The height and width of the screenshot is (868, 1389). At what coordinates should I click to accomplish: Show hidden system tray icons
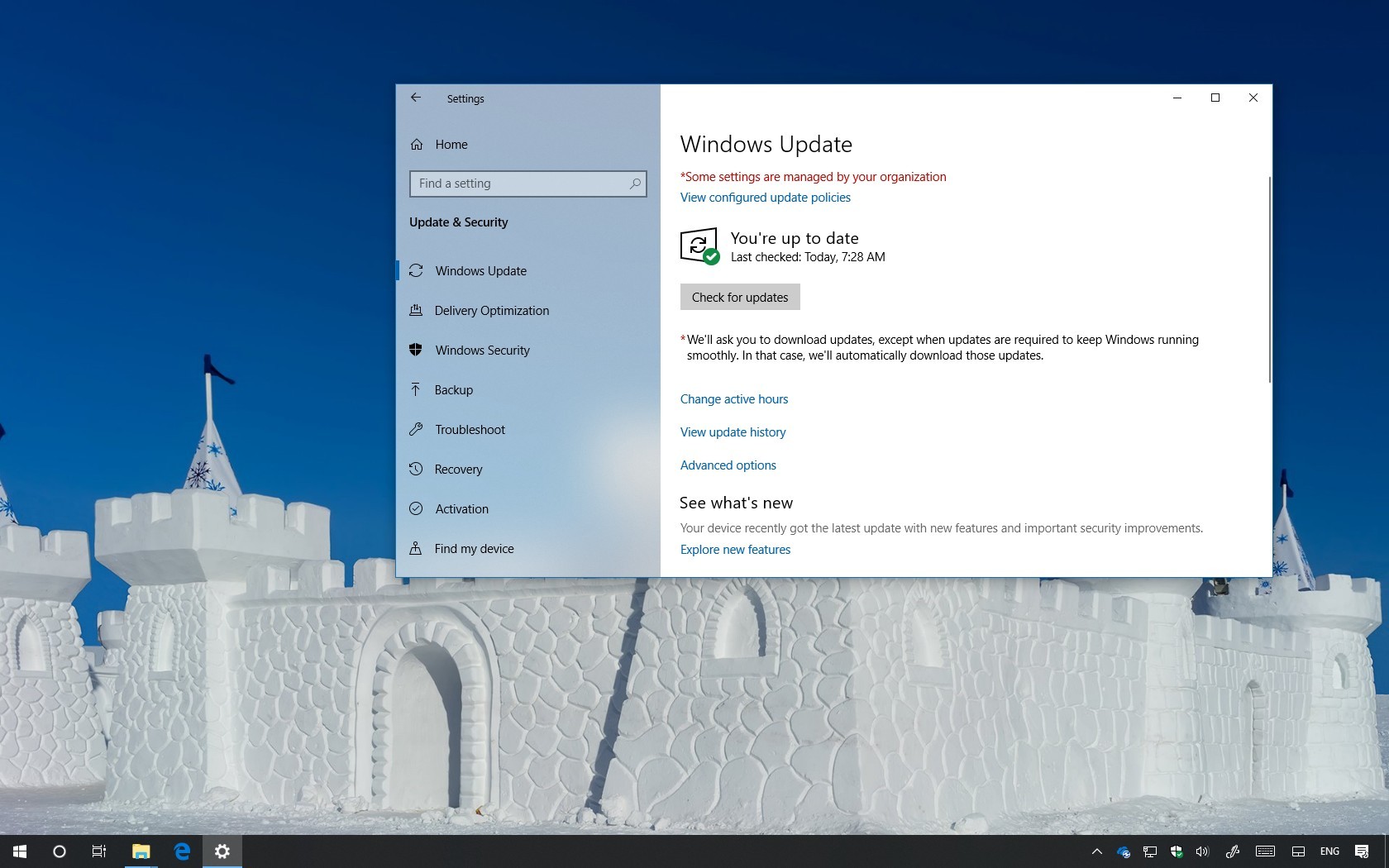tap(1097, 851)
